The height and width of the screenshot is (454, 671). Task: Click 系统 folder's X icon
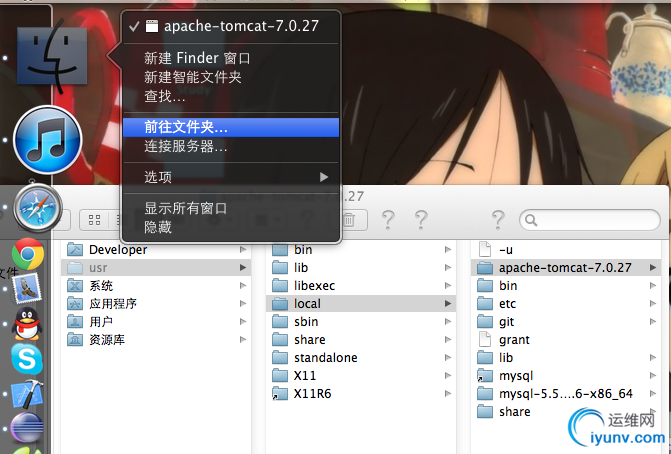(75, 285)
